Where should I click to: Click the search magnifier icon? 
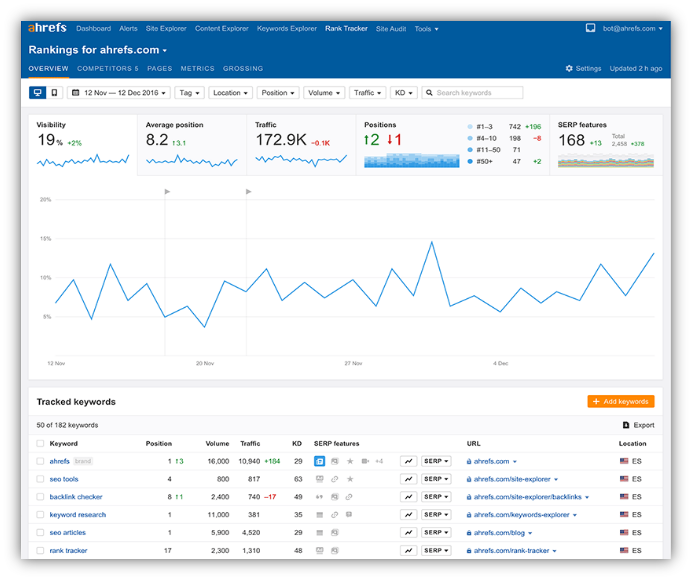(x=429, y=93)
